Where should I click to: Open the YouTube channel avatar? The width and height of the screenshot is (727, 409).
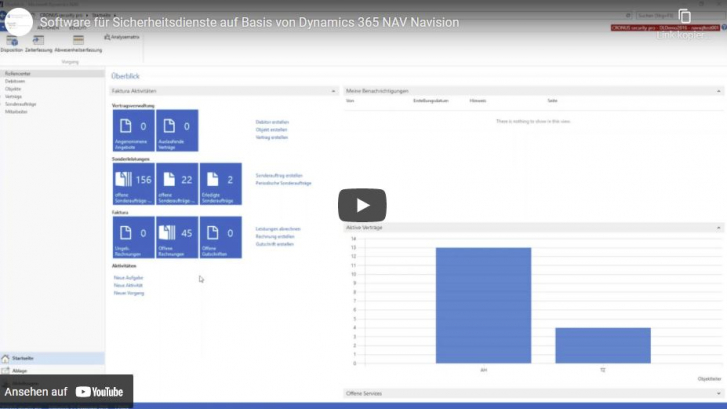point(19,22)
